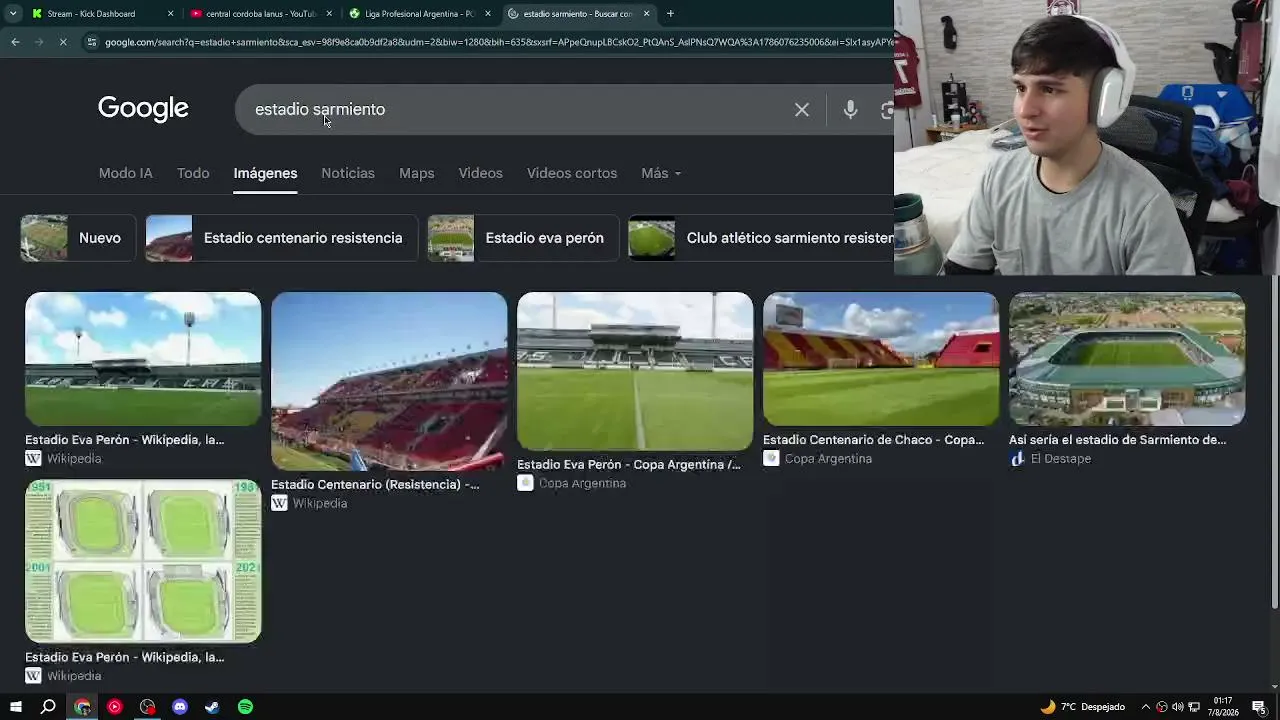Switch to the Todo results tab

click(x=193, y=173)
